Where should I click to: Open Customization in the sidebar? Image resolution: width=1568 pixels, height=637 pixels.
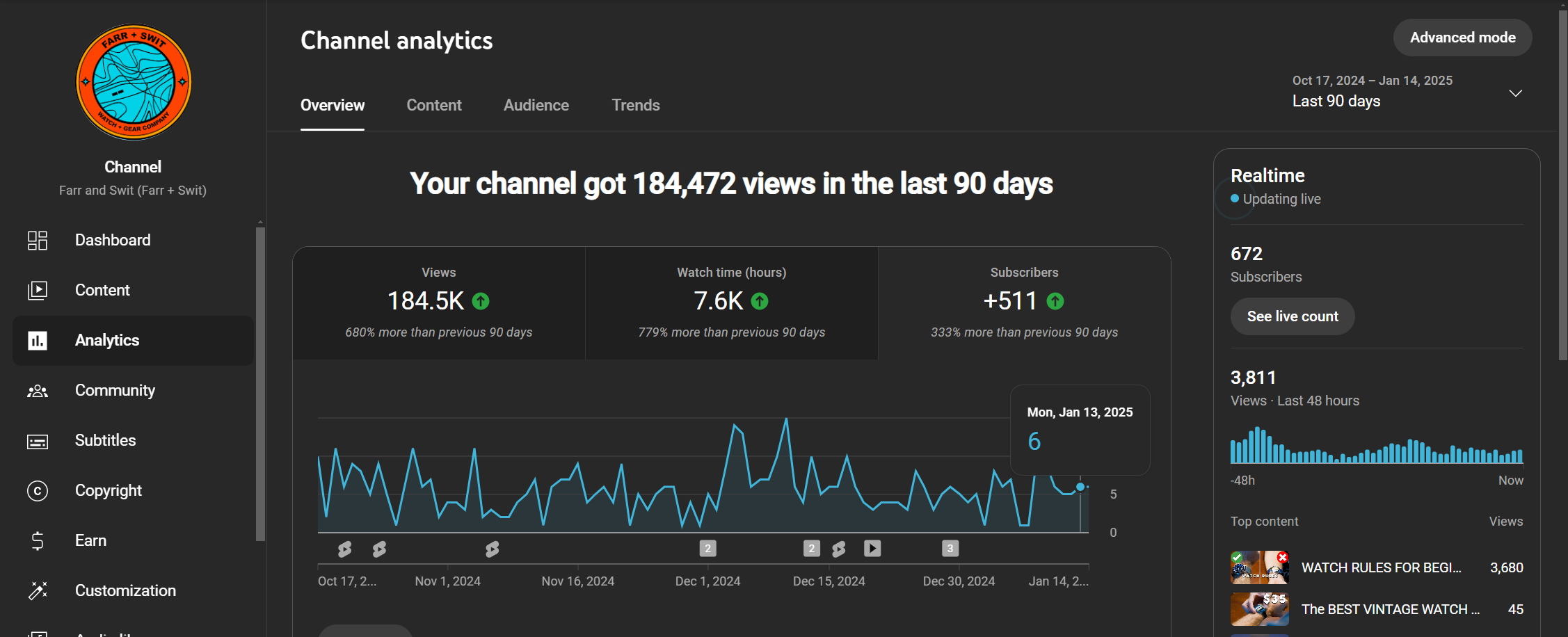click(x=133, y=590)
